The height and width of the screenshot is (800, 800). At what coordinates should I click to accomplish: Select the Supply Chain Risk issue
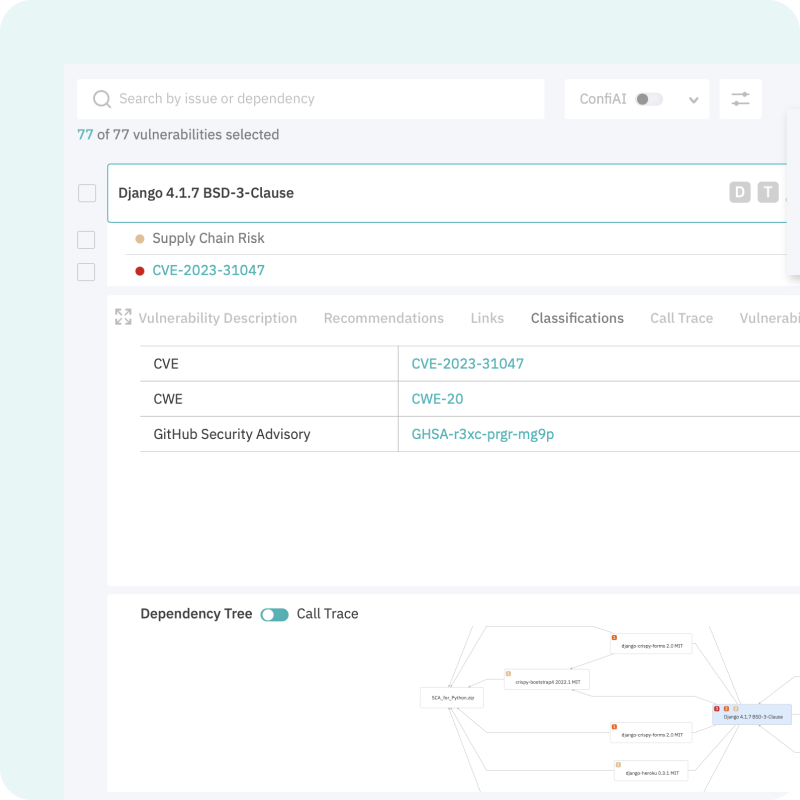click(208, 238)
